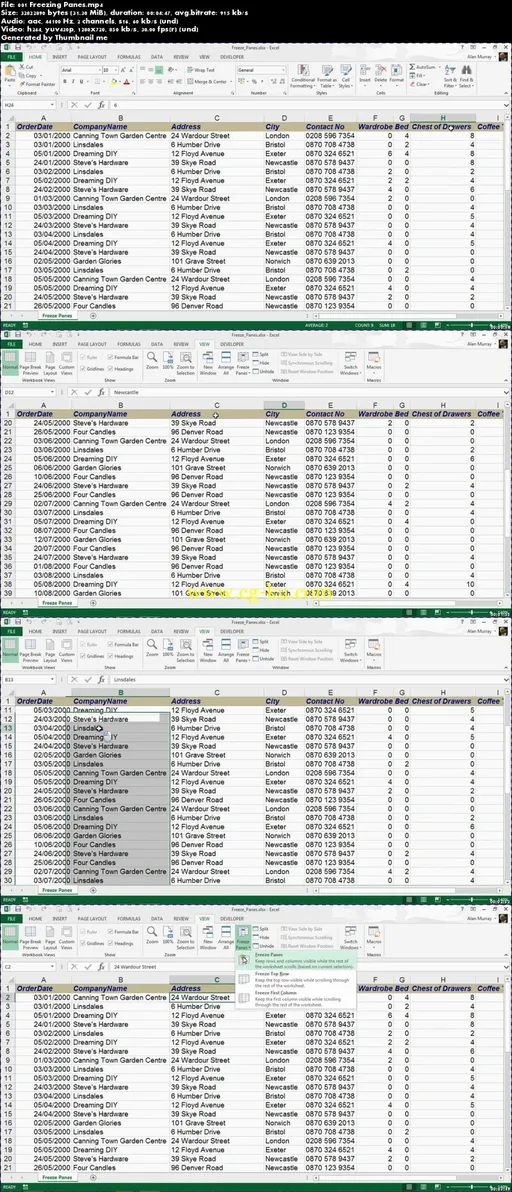Expand the Fill dropdown in the Editing group
512x1192 pixels.
click(422, 75)
